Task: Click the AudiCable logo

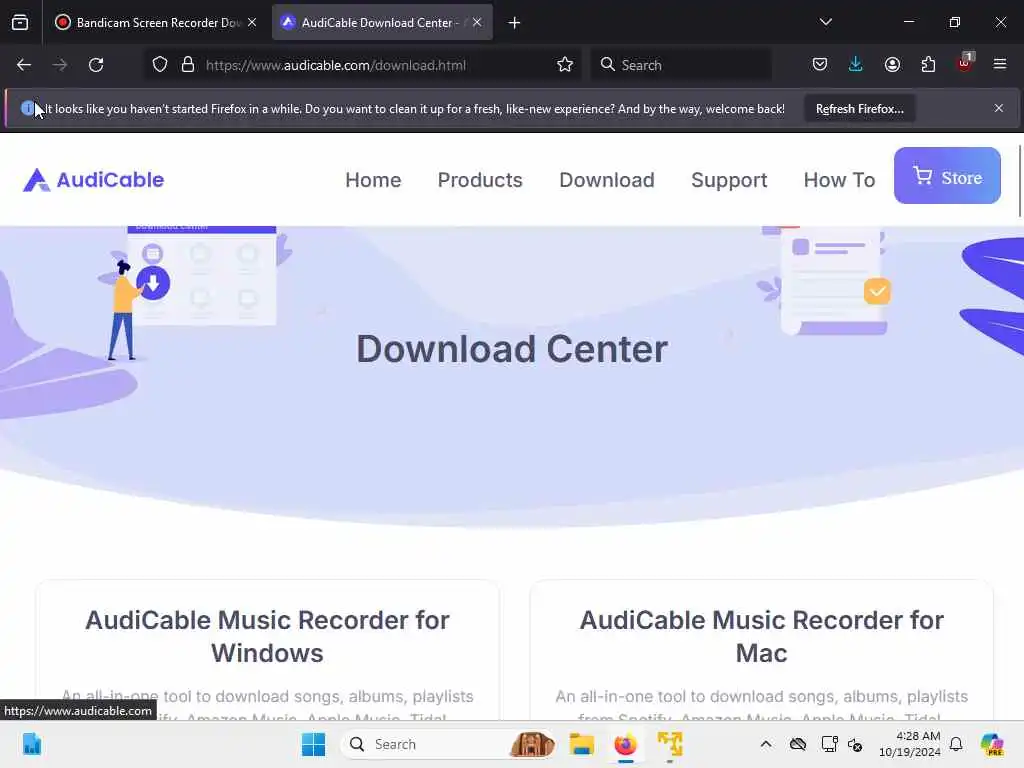Action: coord(93,180)
